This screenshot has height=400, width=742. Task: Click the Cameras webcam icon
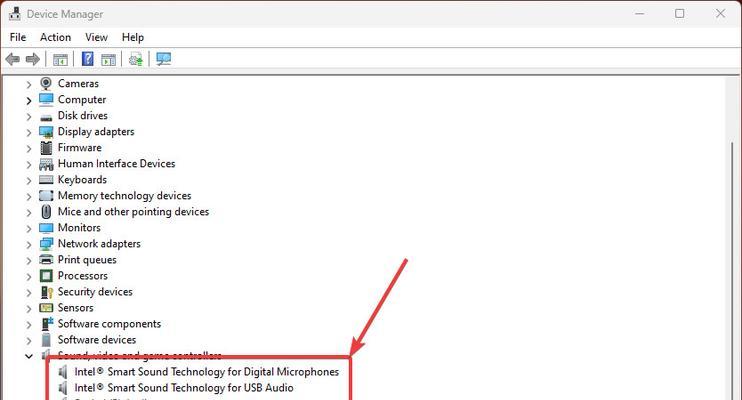click(46, 84)
